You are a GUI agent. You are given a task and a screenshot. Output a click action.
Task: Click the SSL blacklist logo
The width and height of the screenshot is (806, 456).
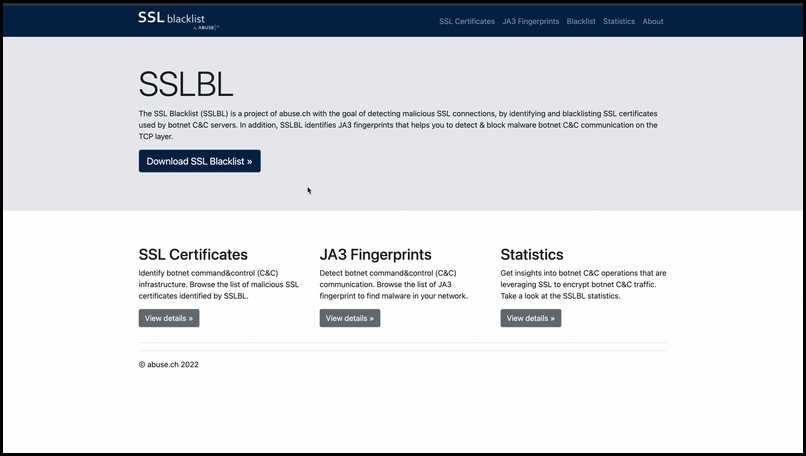(x=176, y=17)
